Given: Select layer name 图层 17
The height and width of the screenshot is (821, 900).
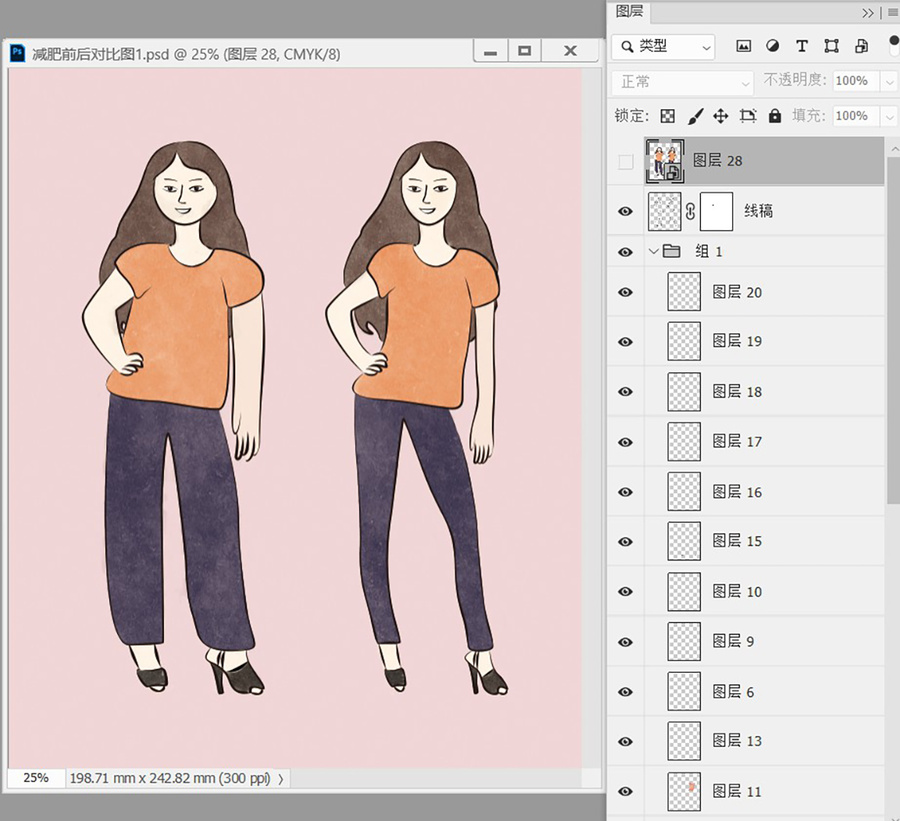Looking at the screenshot, I should tap(737, 442).
